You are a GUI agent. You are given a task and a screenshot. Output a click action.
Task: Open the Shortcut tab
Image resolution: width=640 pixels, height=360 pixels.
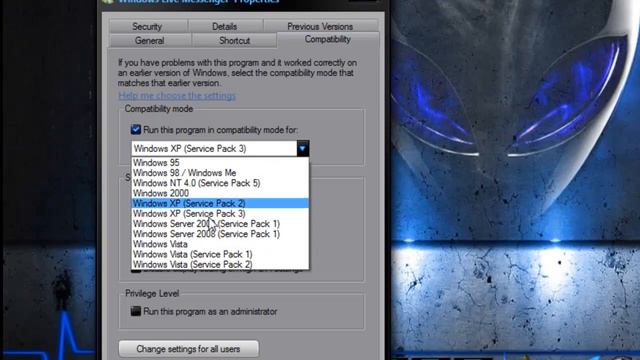(x=234, y=41)
